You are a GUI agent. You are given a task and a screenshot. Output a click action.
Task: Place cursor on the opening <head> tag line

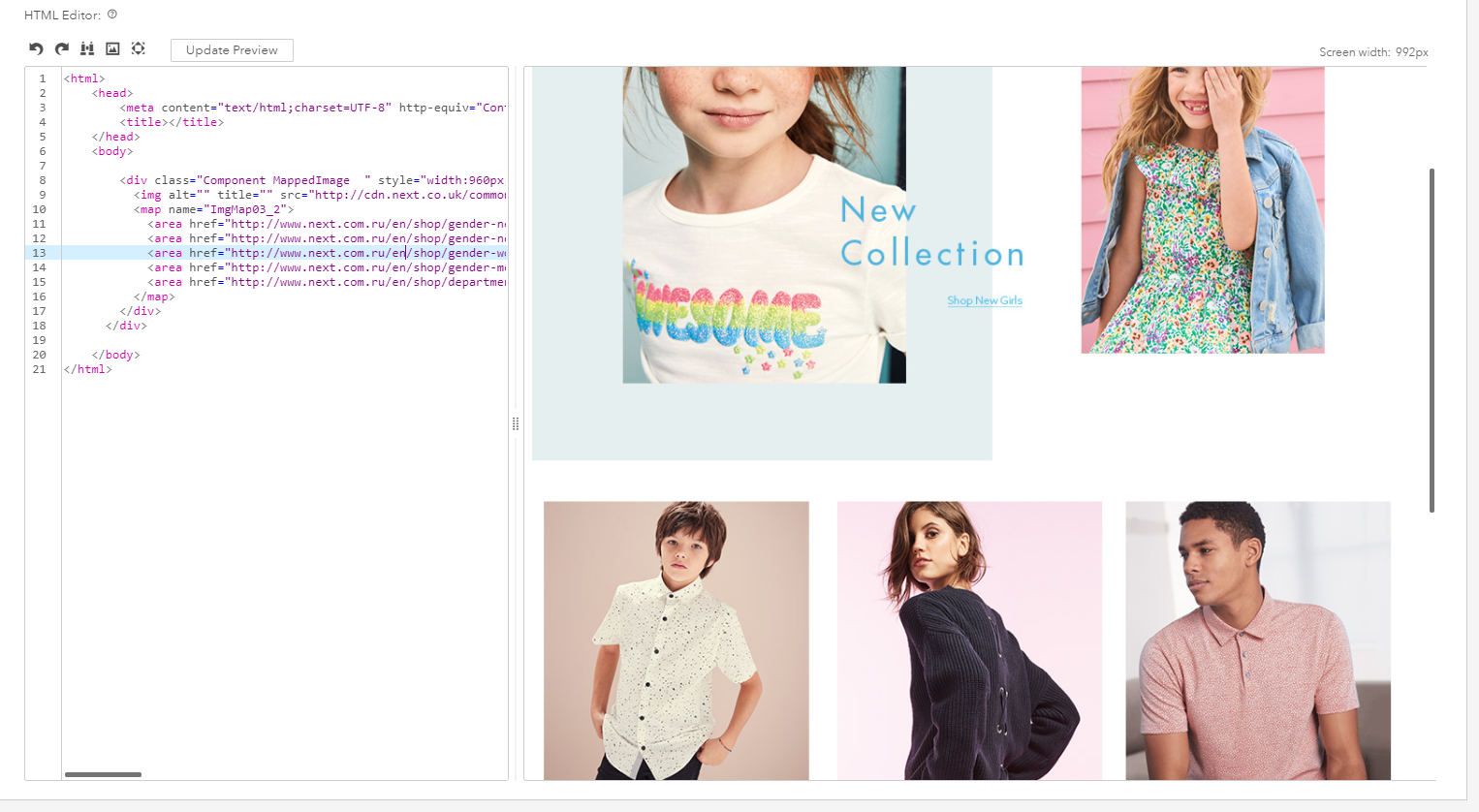(112, 93)
